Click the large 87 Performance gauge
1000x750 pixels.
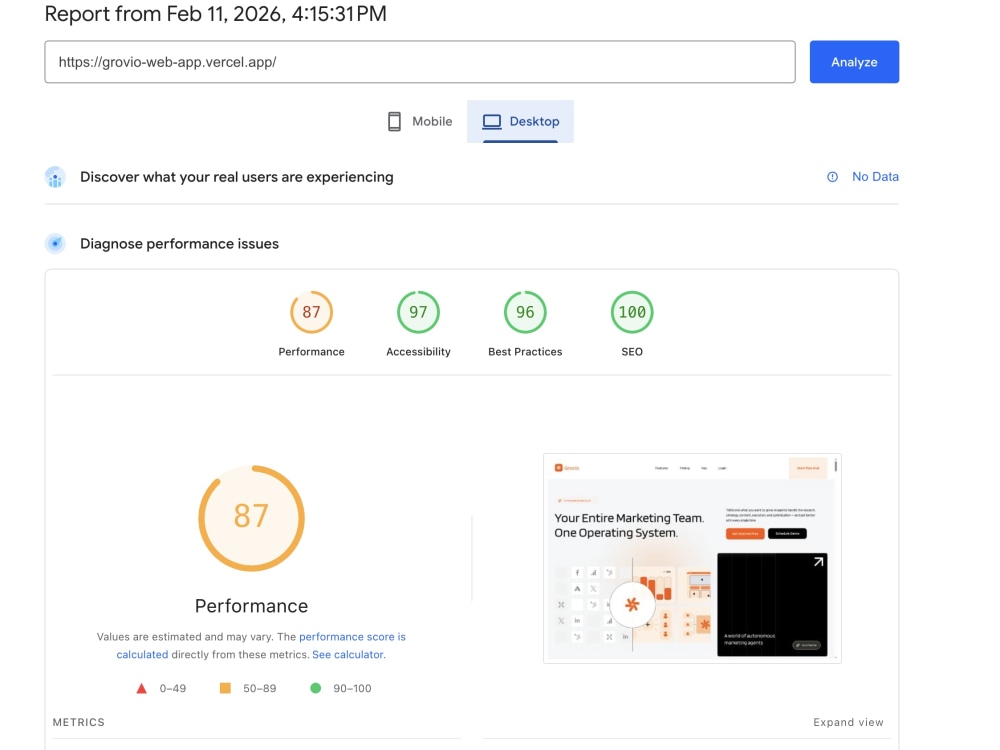[251, 518]
